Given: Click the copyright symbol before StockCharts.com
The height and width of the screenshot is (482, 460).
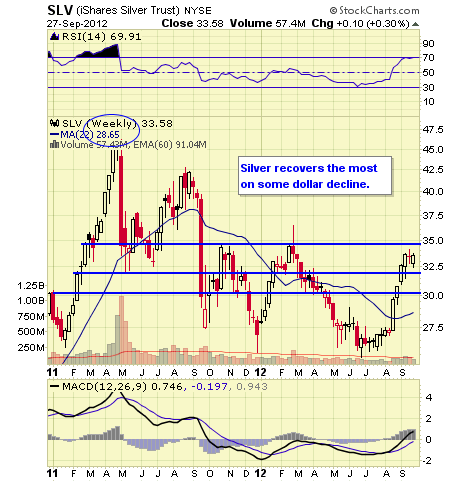Looking at the screenshot, I should click(x=333, y=11).
